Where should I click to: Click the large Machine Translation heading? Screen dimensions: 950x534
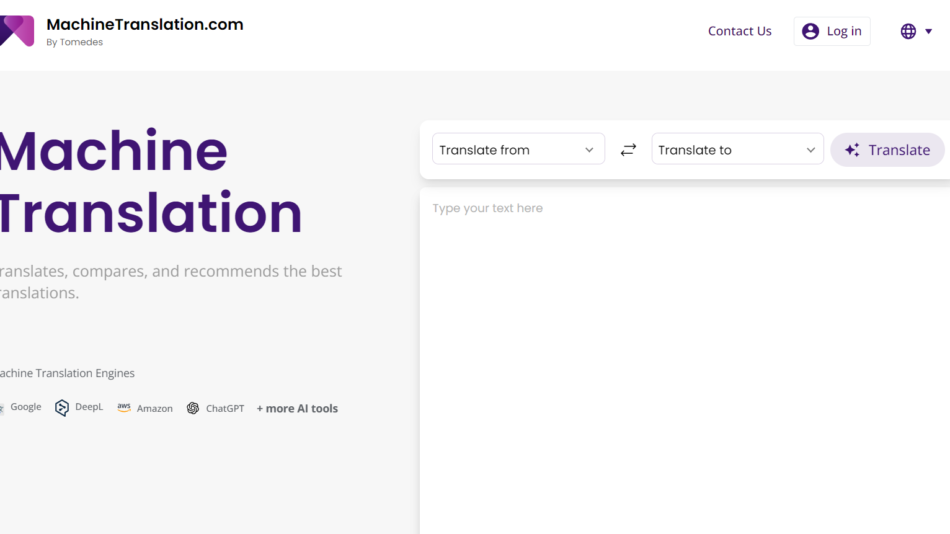click(150, 181)
